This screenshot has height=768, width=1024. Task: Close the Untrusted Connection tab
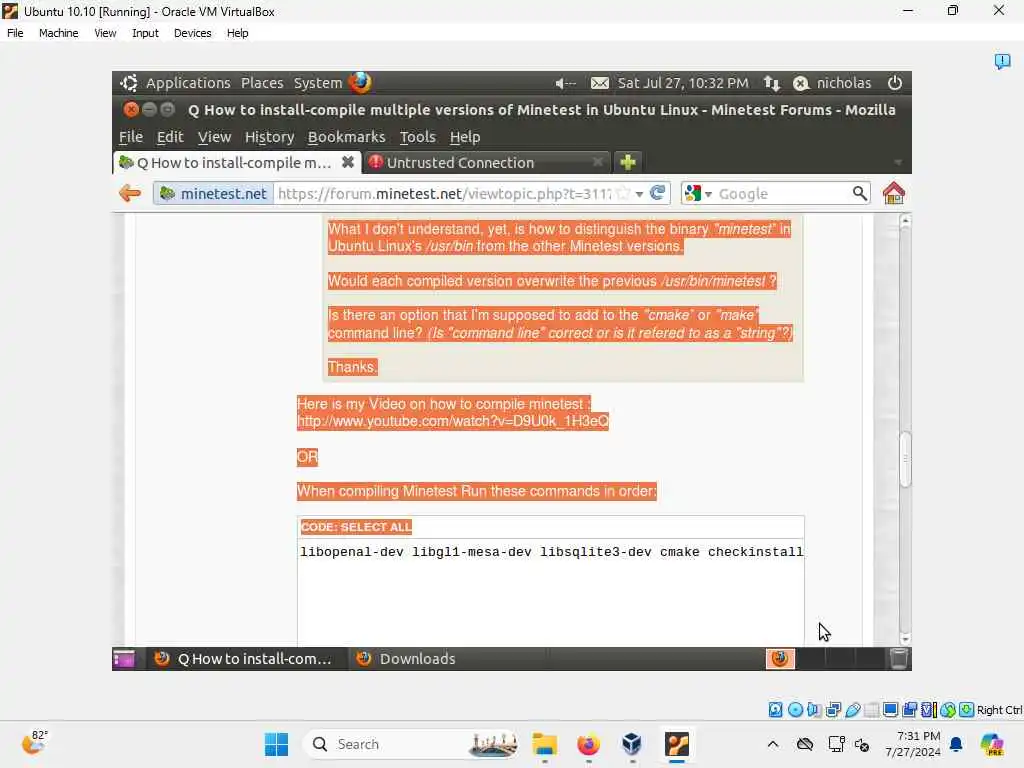click(598, 162)
